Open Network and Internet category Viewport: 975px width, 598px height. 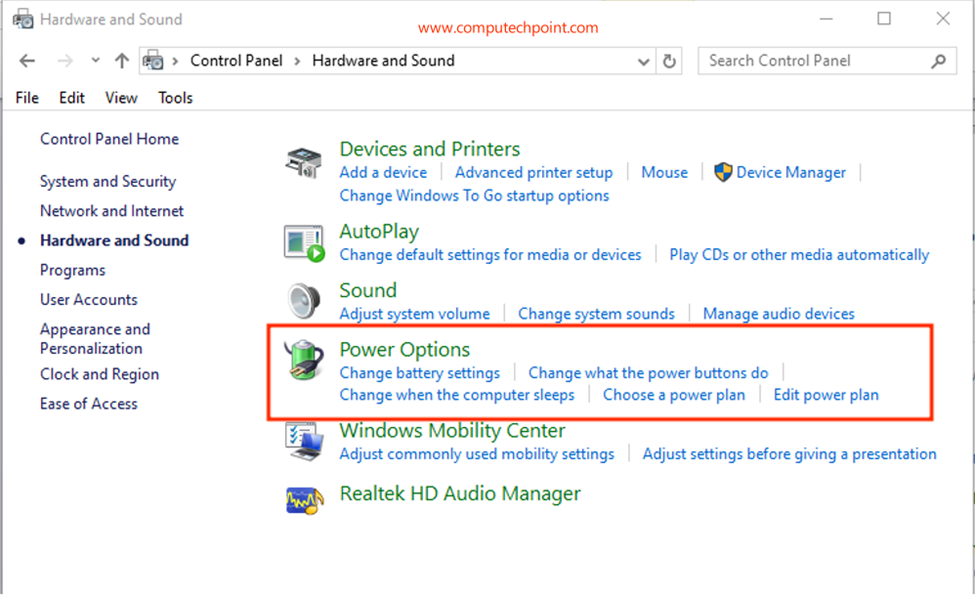point(111,211)
